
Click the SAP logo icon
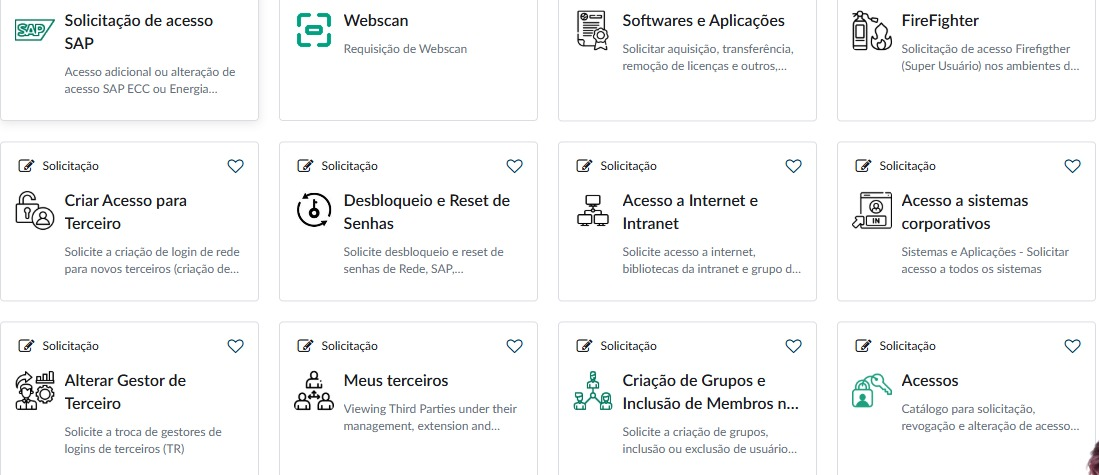(35, 30)
